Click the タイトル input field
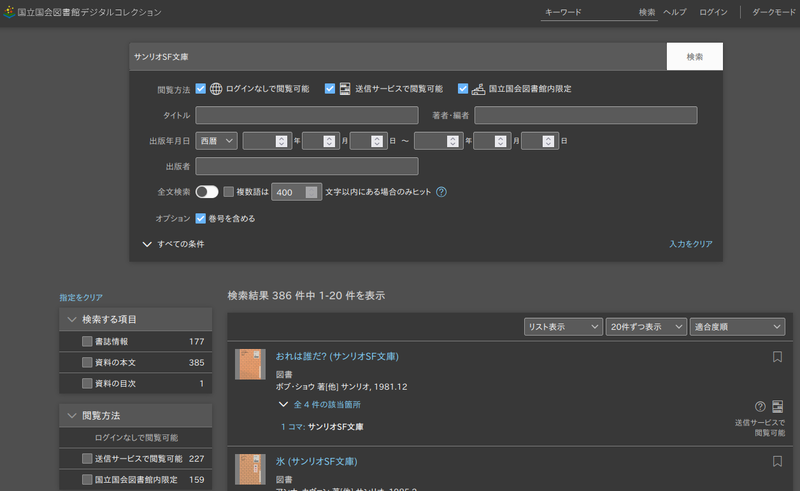This screenshot has height=491, width=800. point(307,115)
